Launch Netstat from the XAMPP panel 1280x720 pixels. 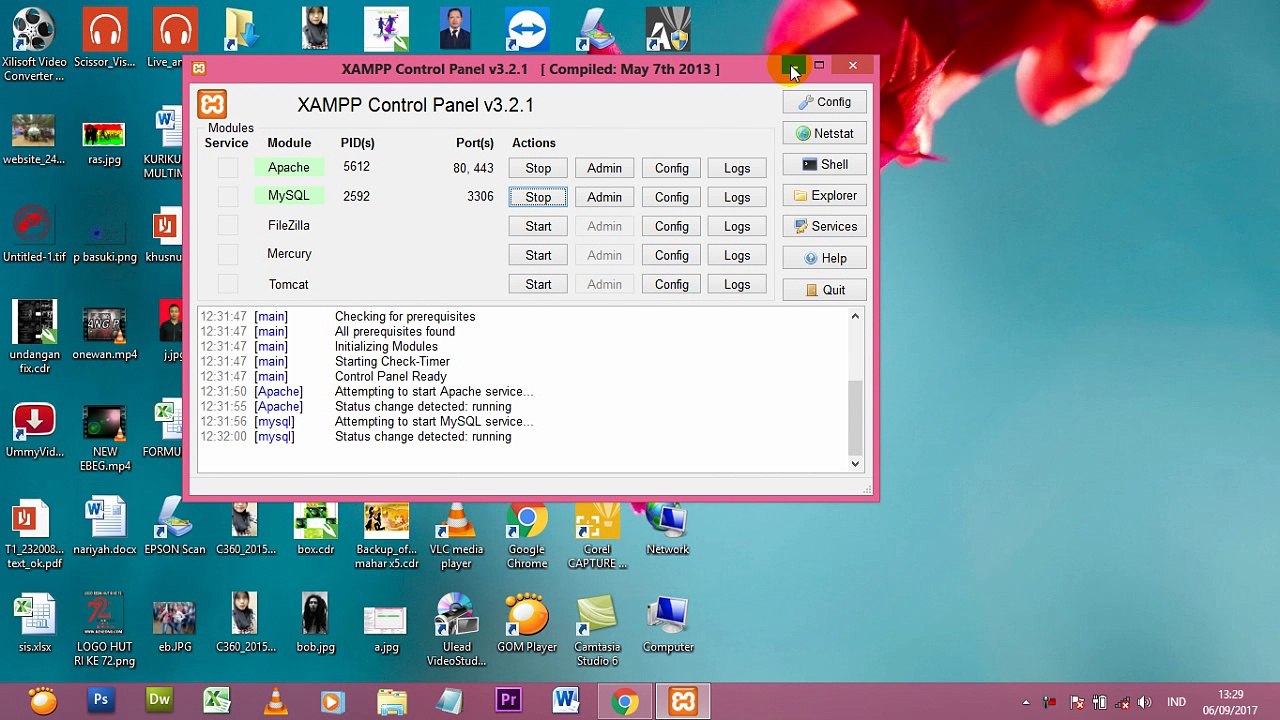824,133
